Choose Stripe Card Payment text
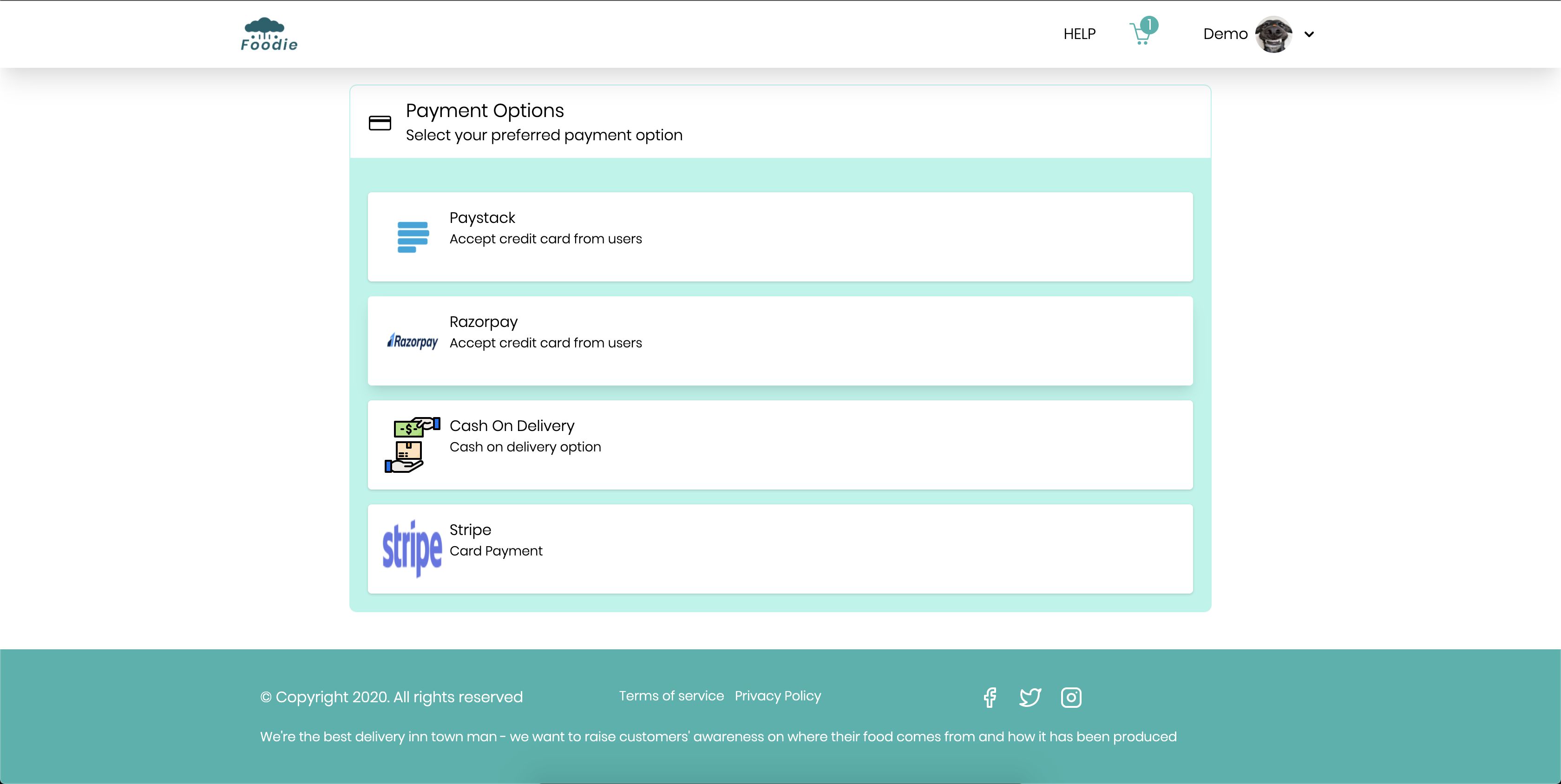Screen dimensions: 1561x784 tap(496, 551)
